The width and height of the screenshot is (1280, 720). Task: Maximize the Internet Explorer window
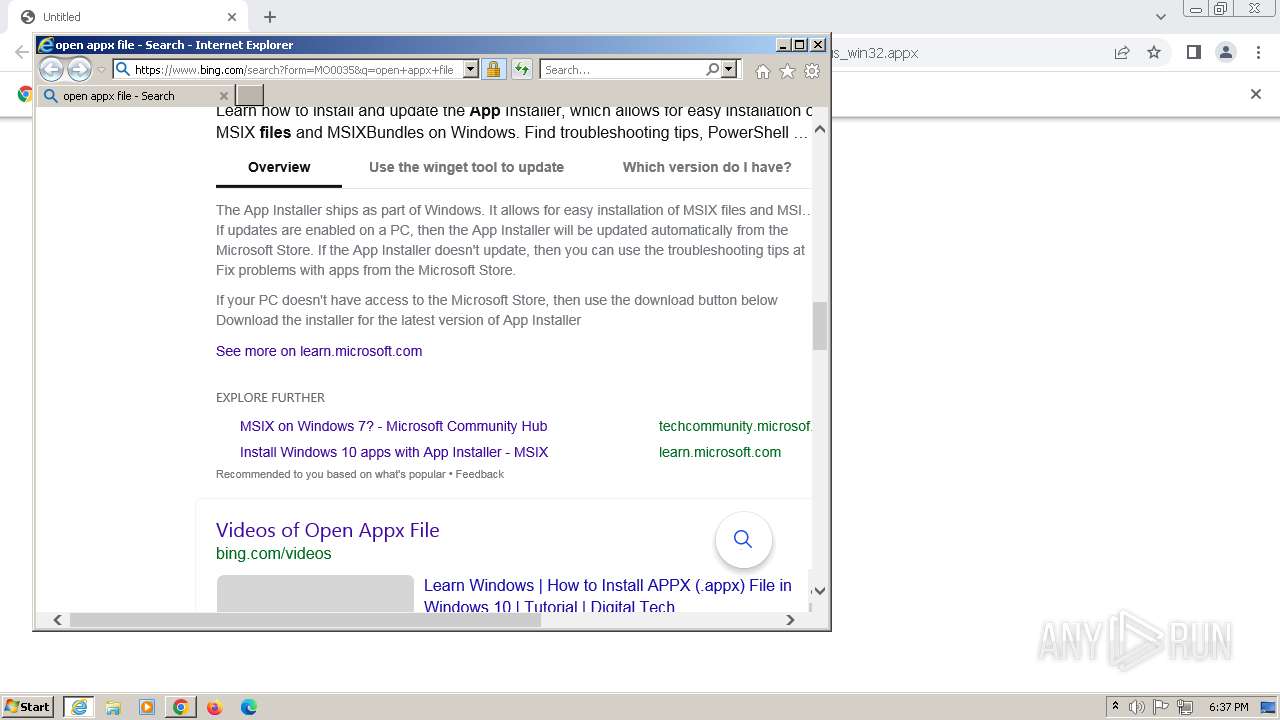(x=799, y=45)
